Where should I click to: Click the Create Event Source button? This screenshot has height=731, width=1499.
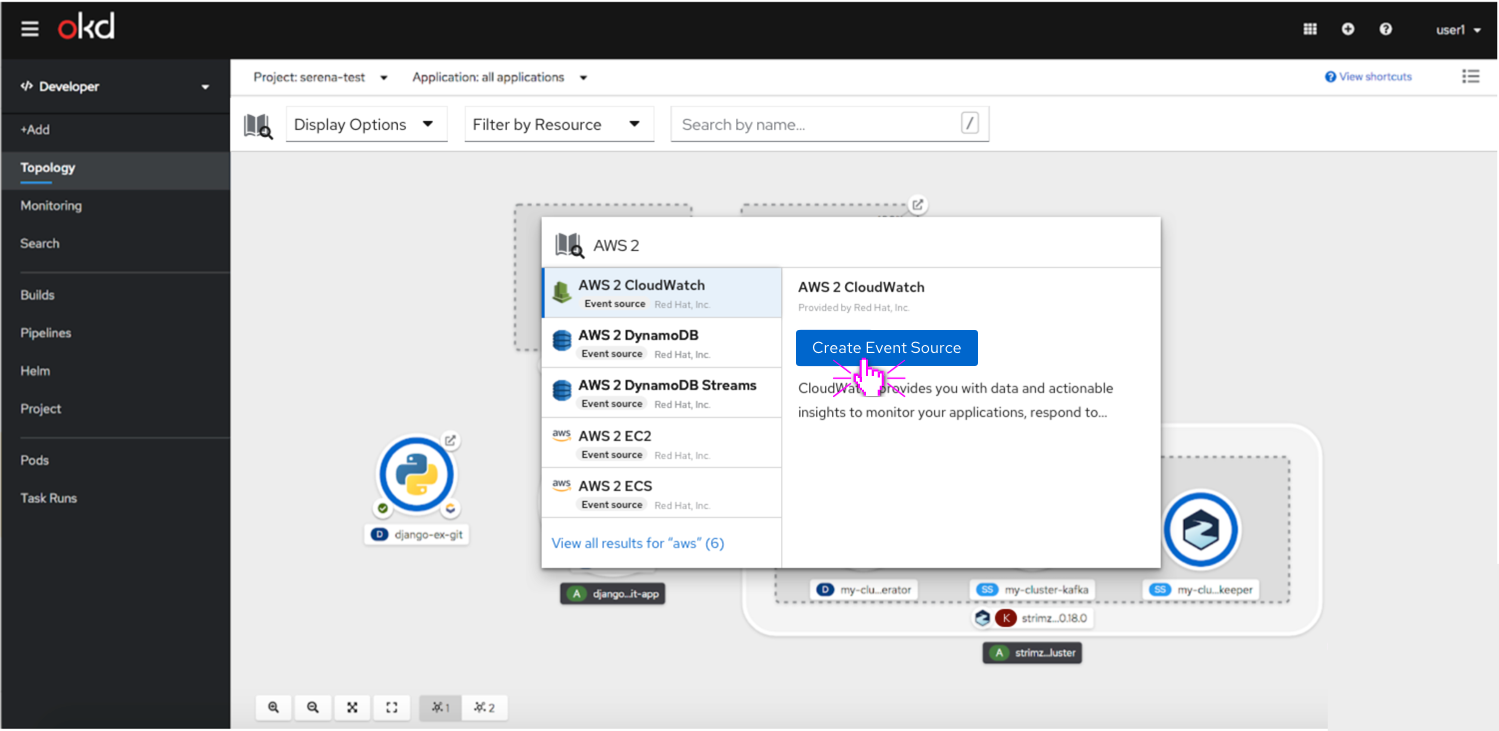click(x=886, y=348)
